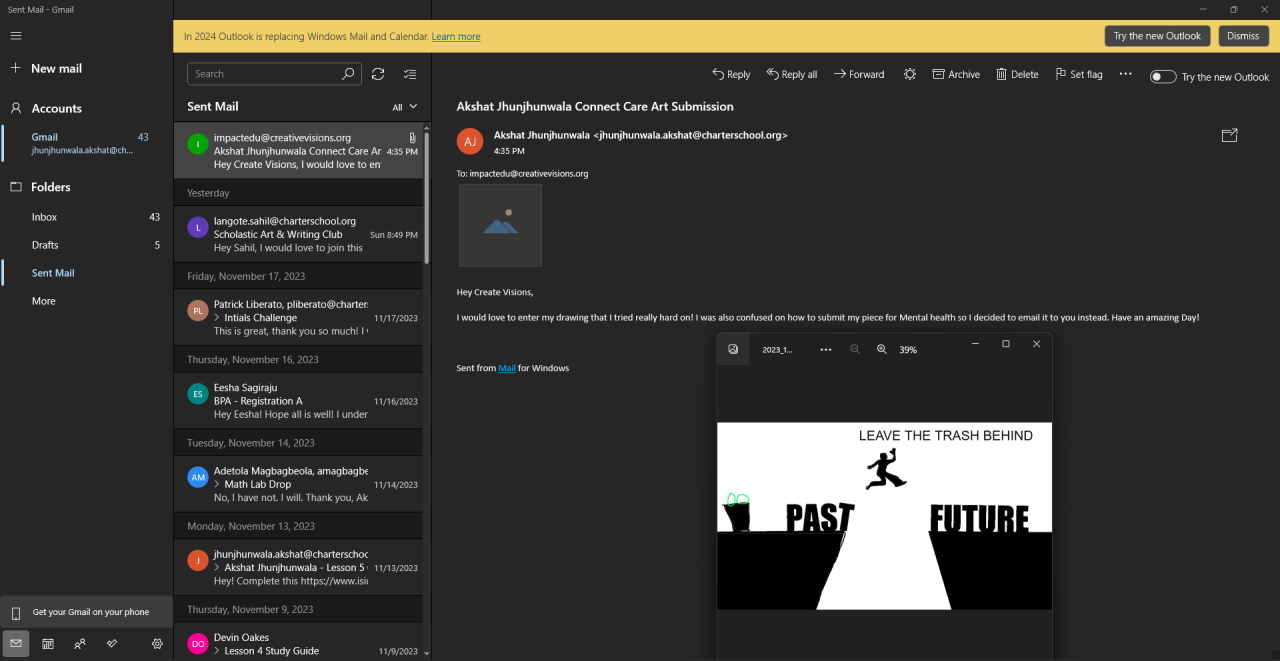Open the Drafts folder
Viewport: 1280px width, 661px height.
(86, 245)
